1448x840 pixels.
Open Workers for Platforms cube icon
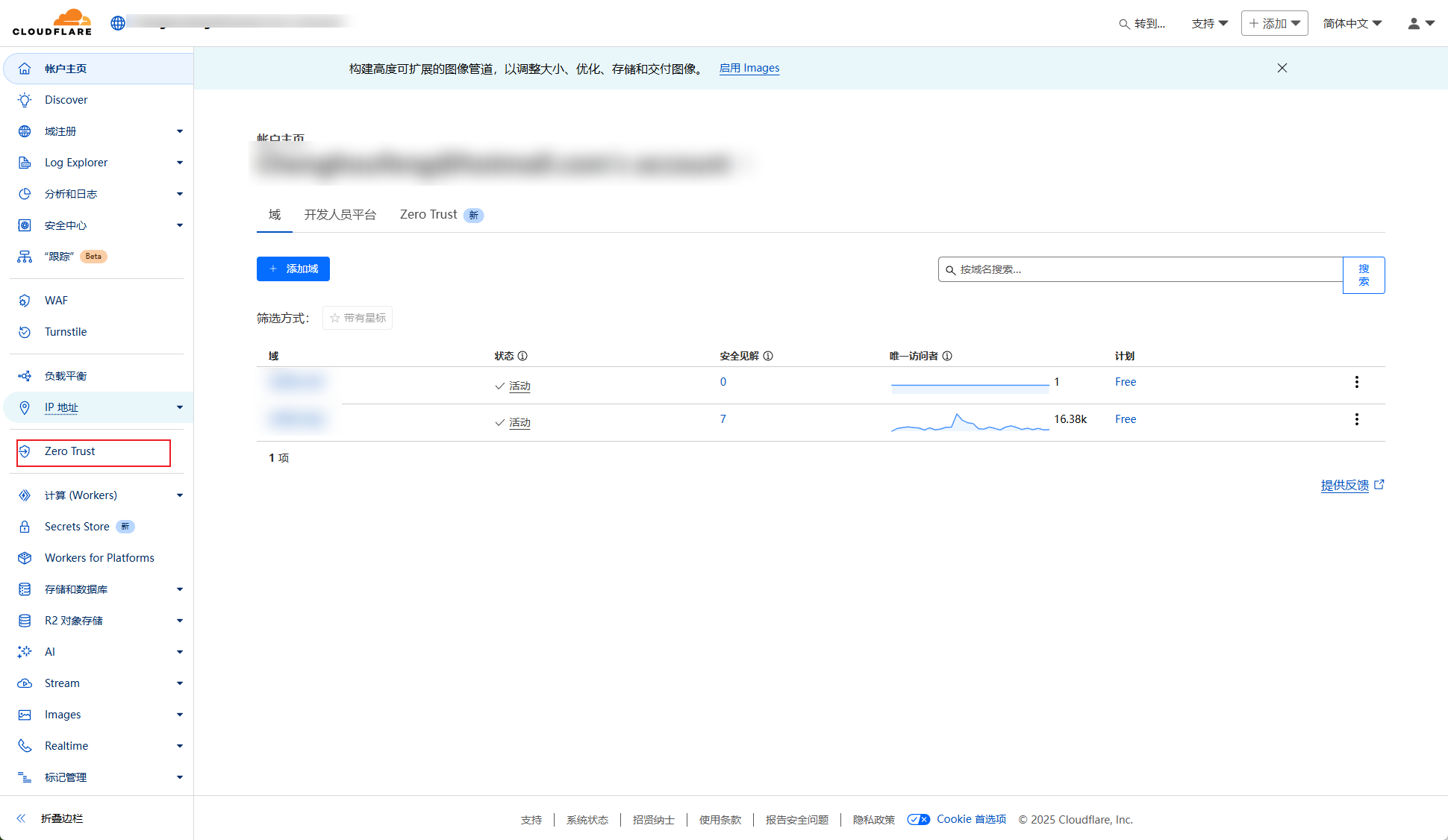tap(25, 558)
